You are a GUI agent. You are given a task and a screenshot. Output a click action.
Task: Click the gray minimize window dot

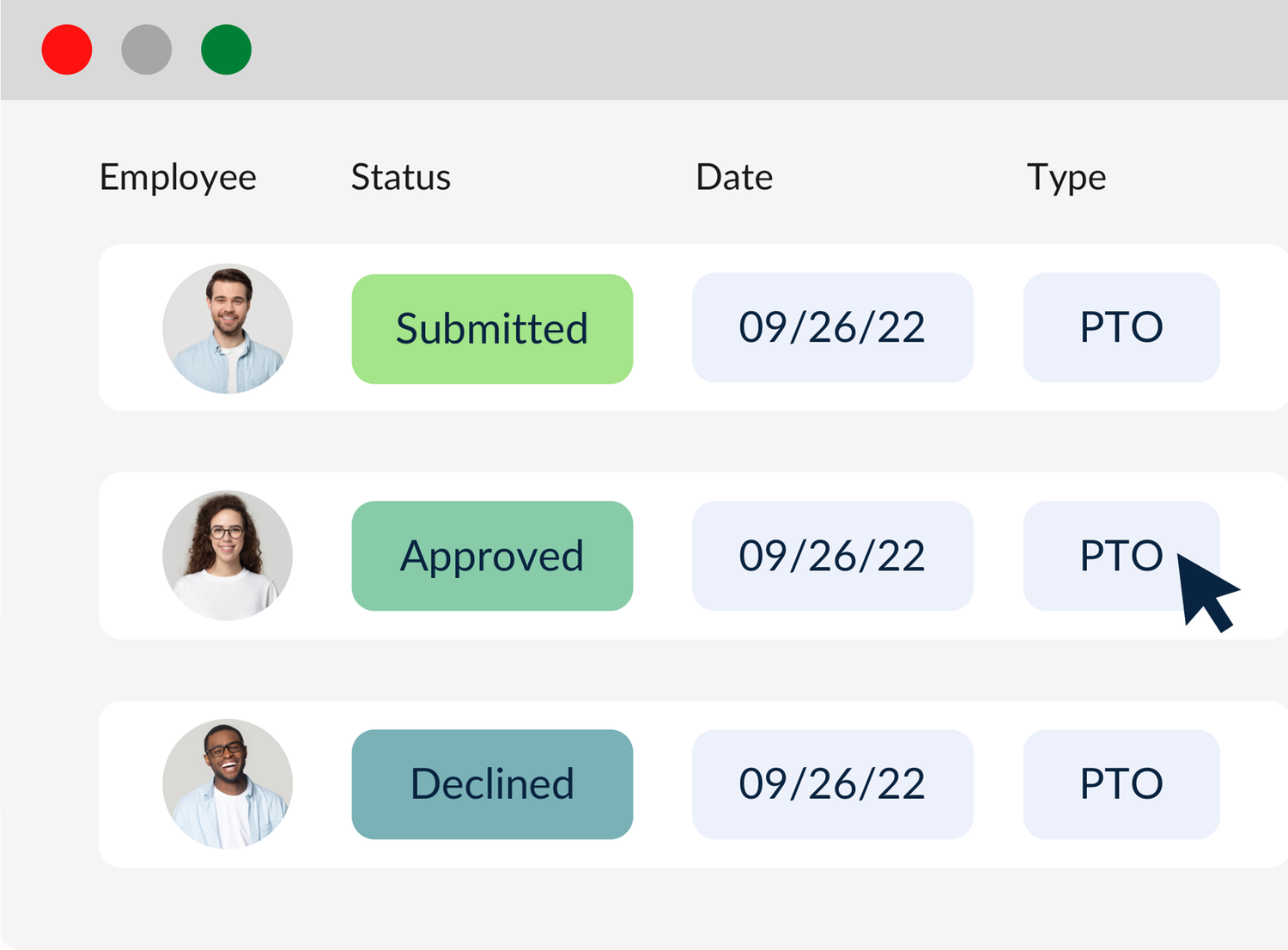147,50
